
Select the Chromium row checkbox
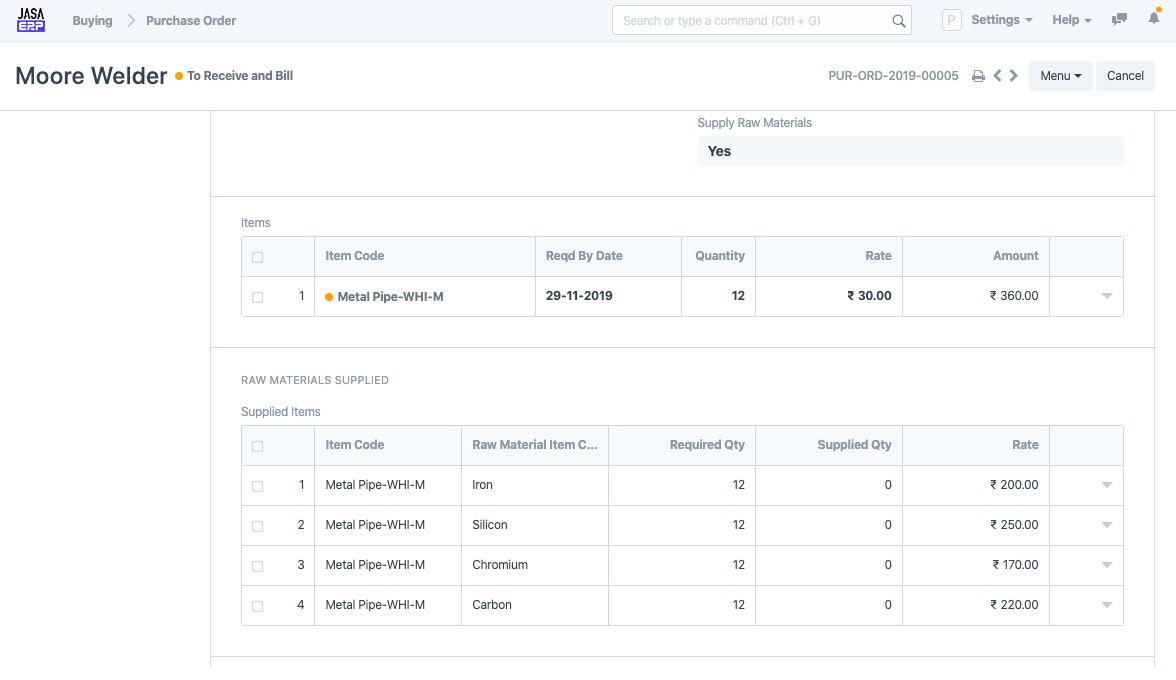tap(258, 566)
